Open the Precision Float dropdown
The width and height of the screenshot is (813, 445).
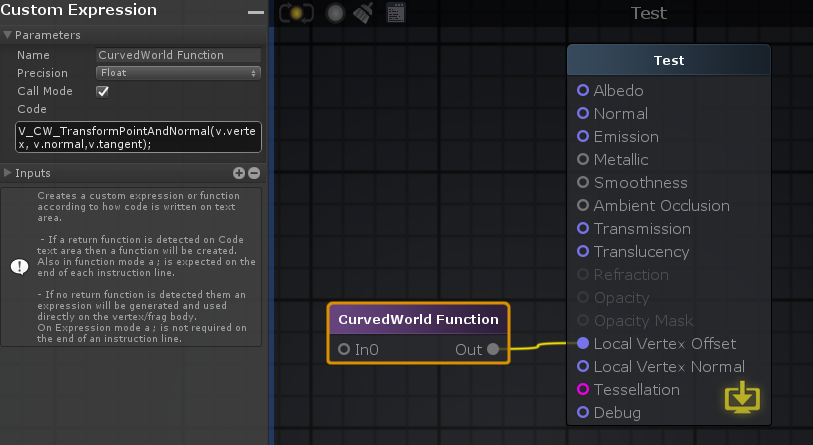click(x=178, y=73)
